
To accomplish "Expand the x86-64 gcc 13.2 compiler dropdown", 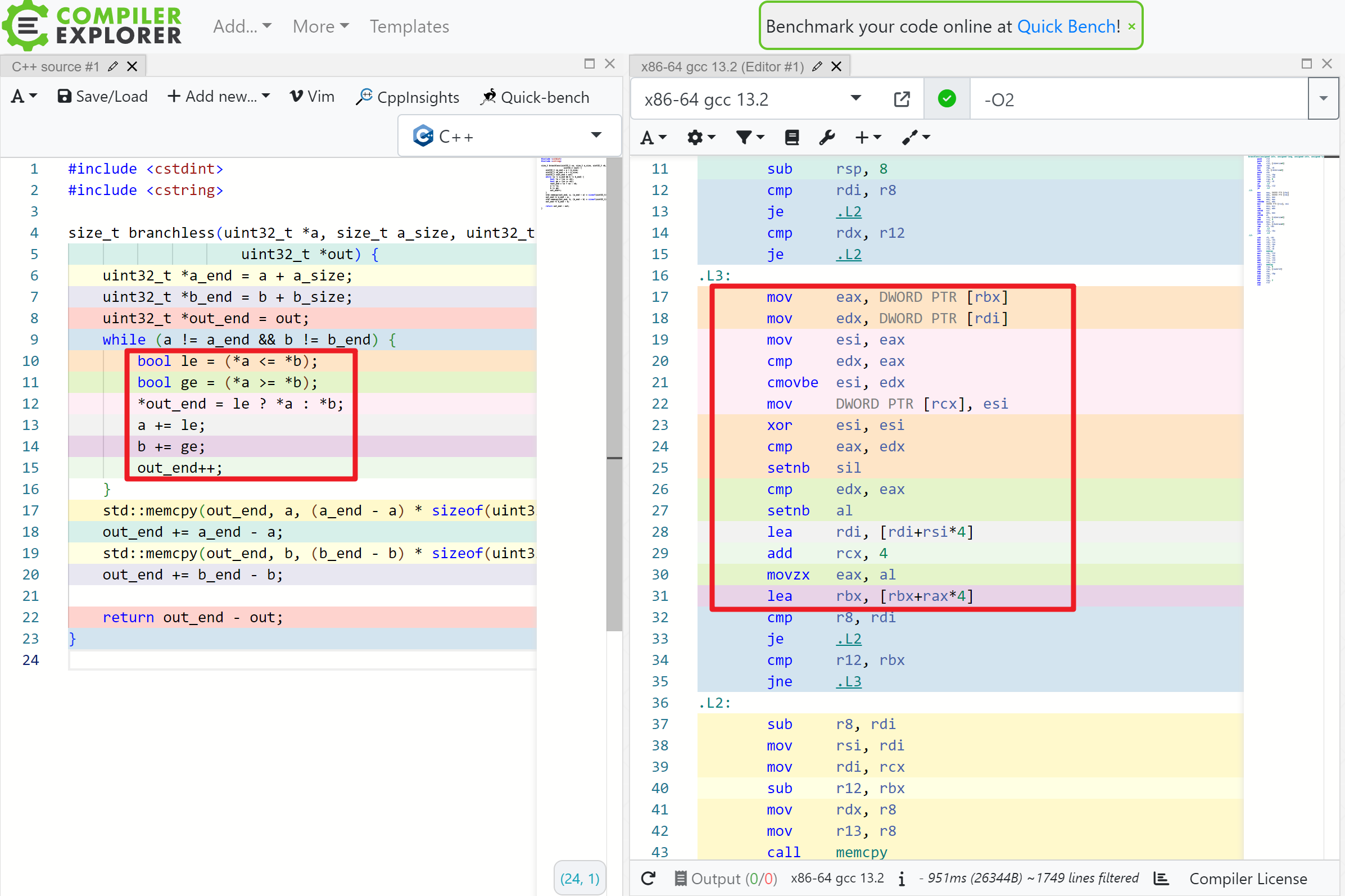I will (855, 98).
